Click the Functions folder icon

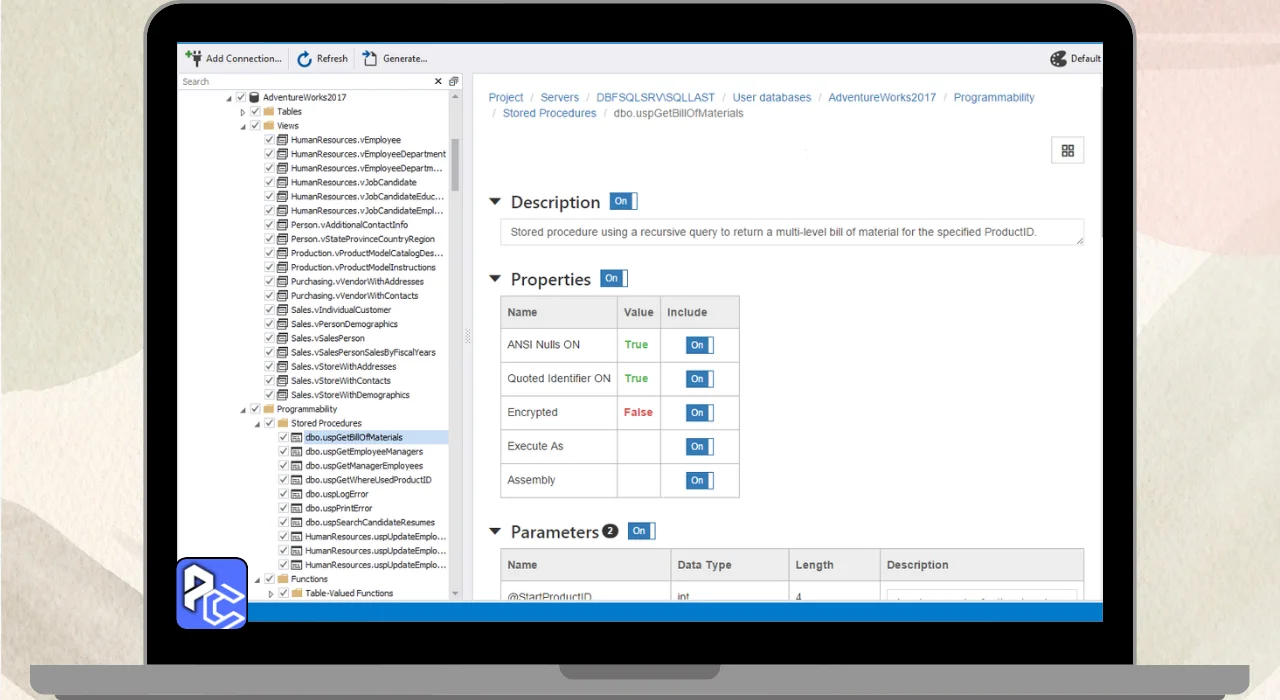click(283, 578)
